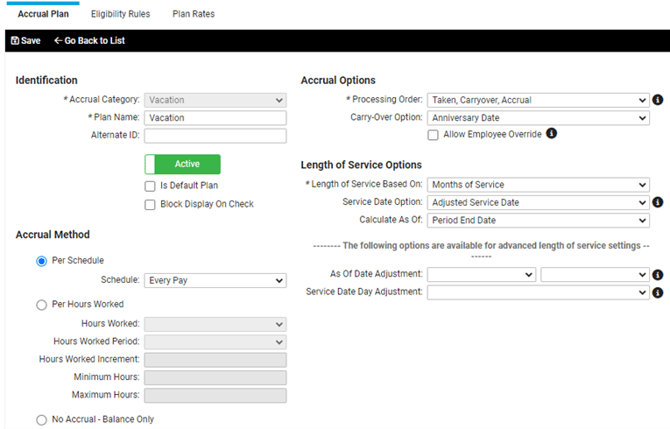Image resolution: width=670 pixels, height=429 pixels.
Task: Expand Service Date Day Adjustment dropdown
Action: (538, 292)
